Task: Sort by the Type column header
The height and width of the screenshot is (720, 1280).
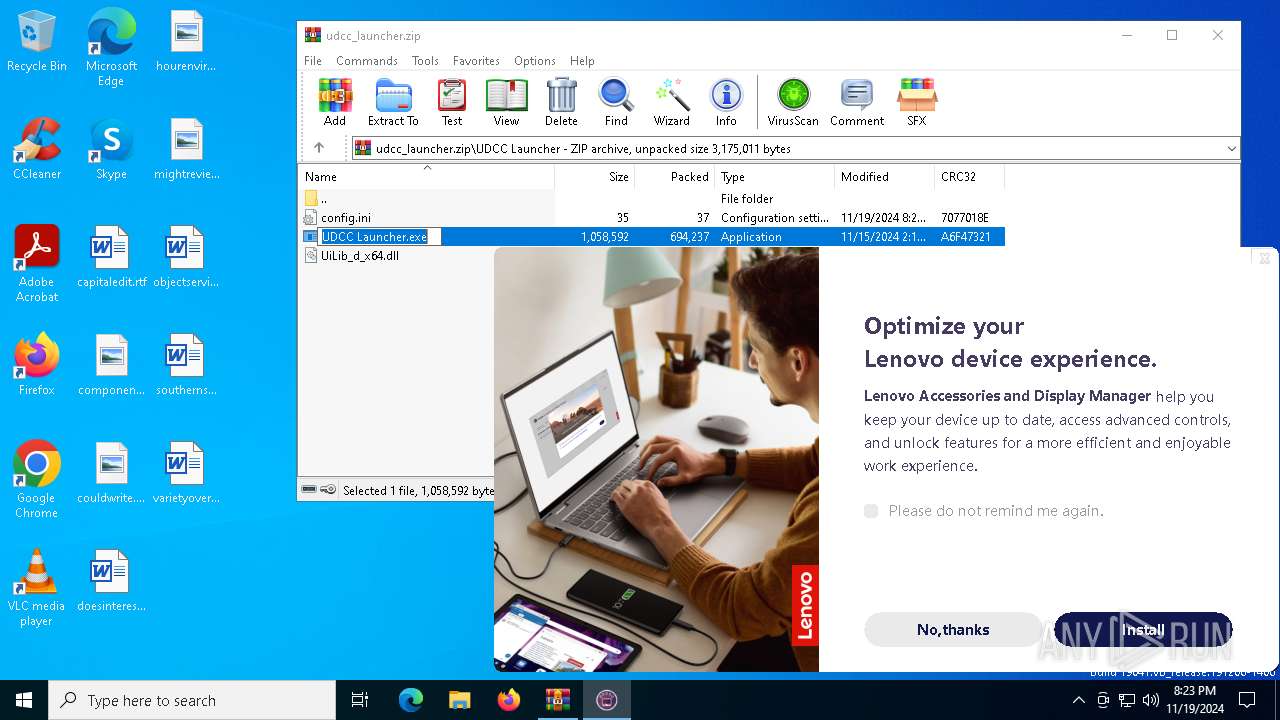Action: click(x=775, y=177)
